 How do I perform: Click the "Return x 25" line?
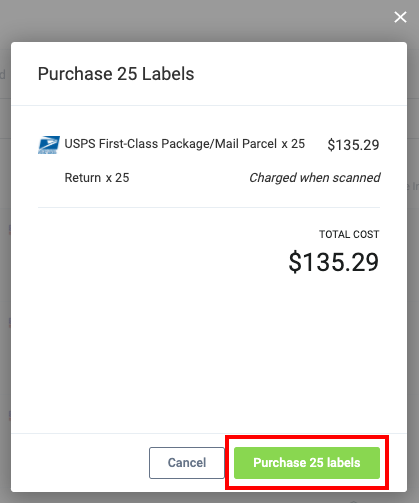(97, 178)
